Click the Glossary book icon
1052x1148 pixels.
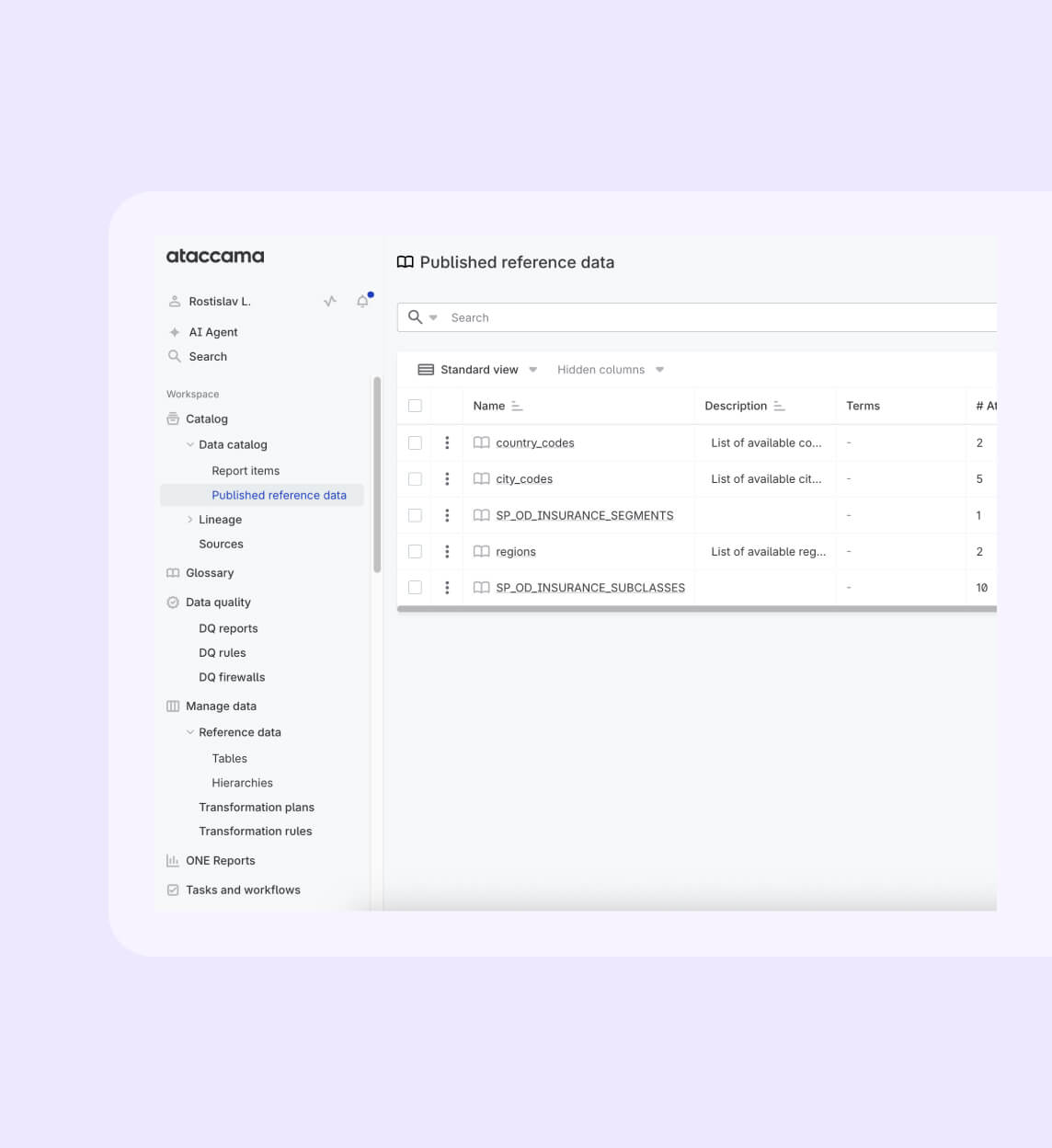[173, 572]
